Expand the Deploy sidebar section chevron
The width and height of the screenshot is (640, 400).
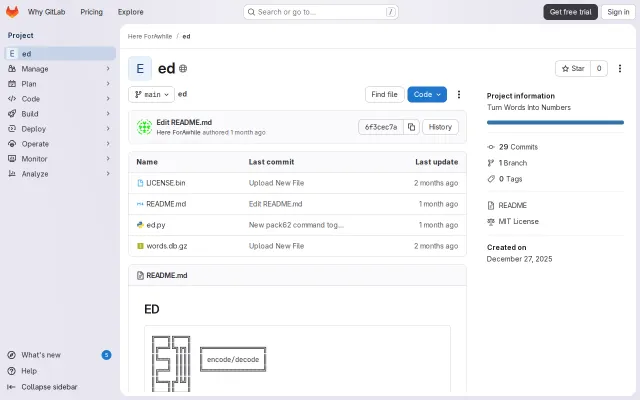point(108,129)
